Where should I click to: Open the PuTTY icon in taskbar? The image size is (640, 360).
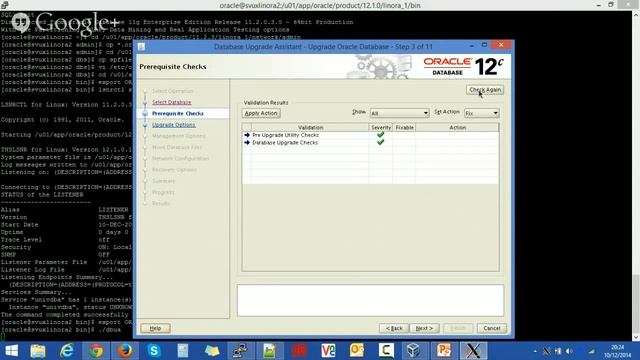click(240, 351)
